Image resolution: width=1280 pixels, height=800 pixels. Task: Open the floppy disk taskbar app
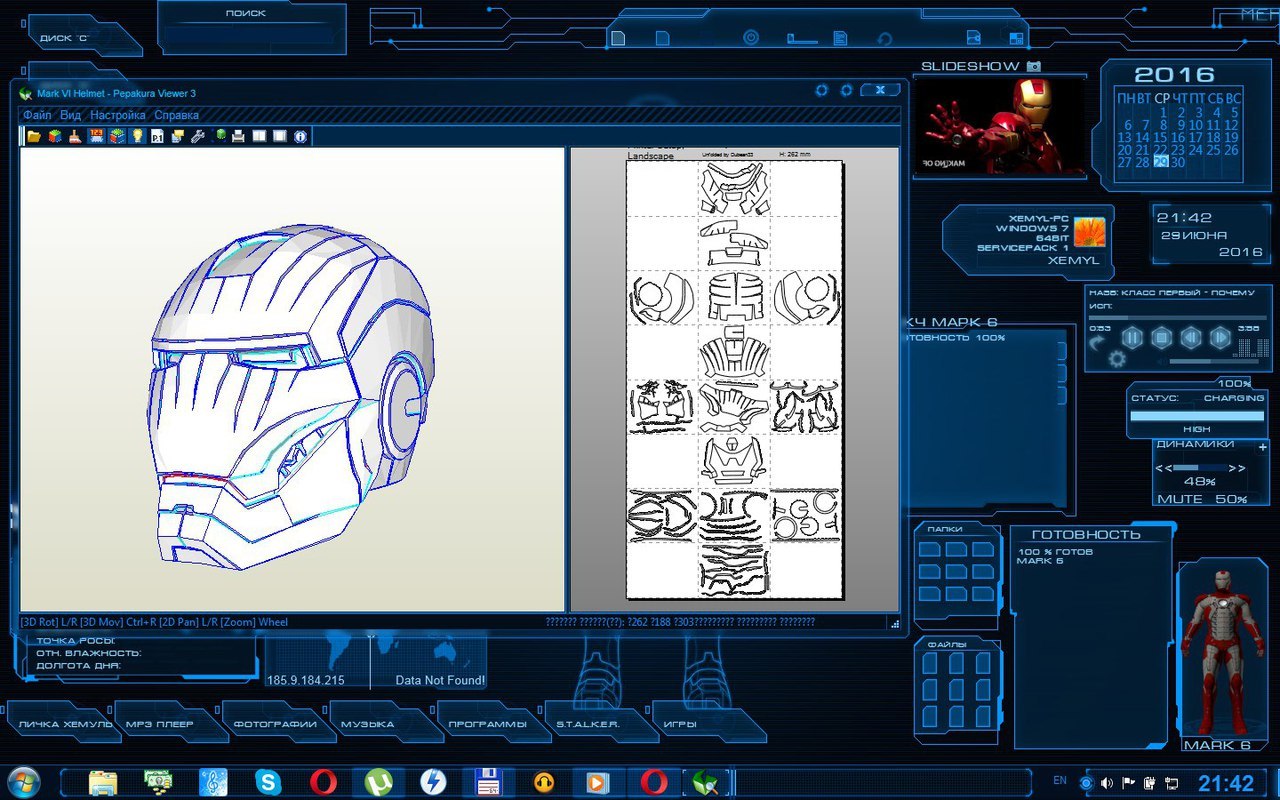click(x=488, y=782)
